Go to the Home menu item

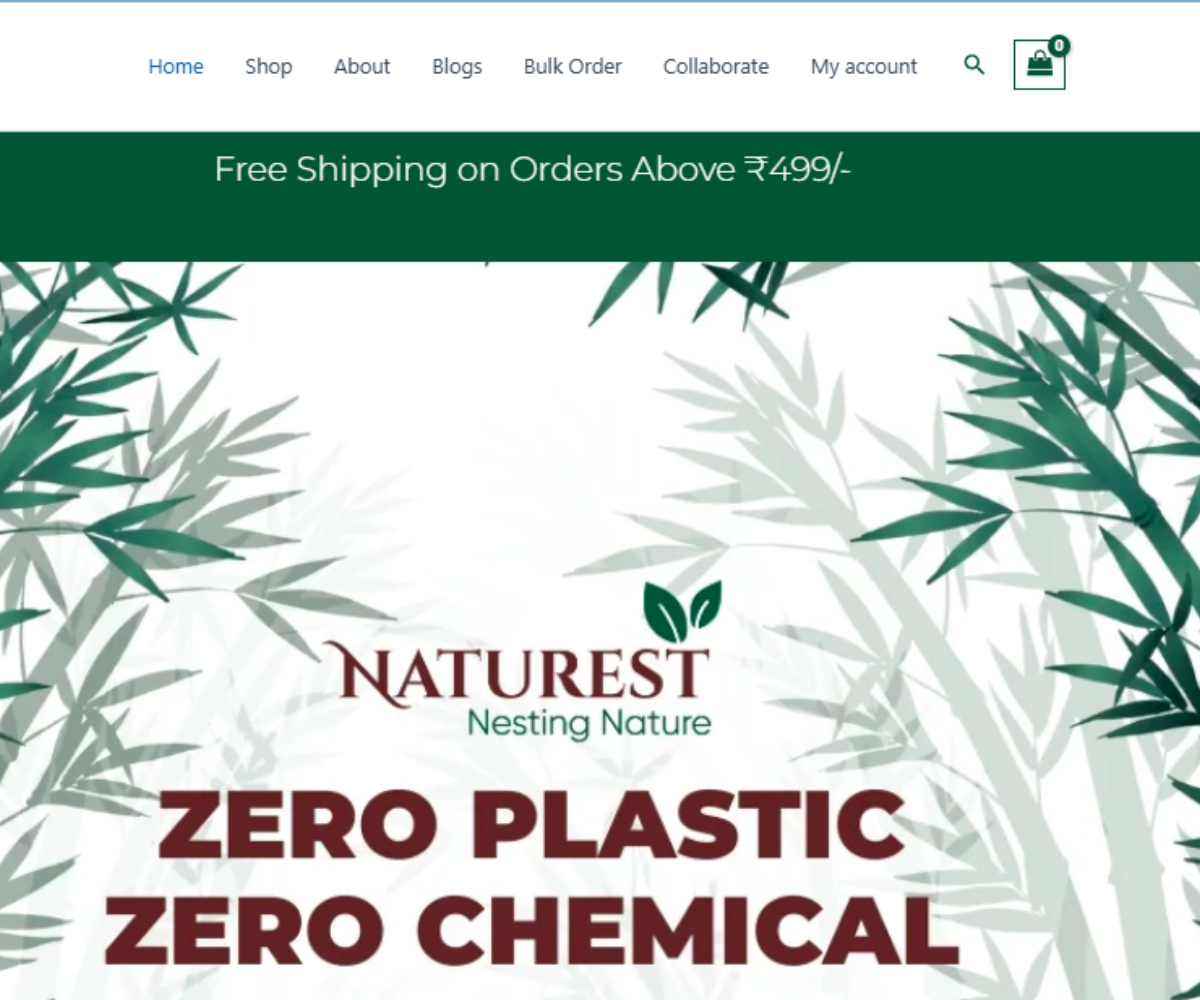point(176,66)
